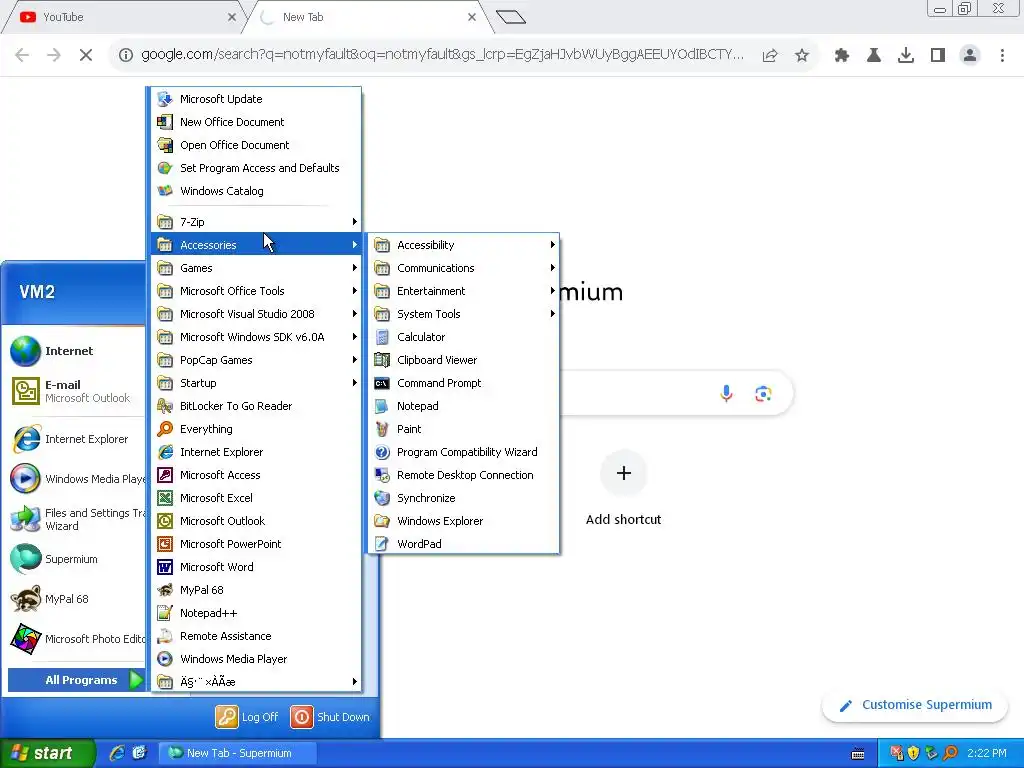The height and width of the screenshot is (768, 1024).
Task: Launch Microsoft Word
Action: pos(256,567)
